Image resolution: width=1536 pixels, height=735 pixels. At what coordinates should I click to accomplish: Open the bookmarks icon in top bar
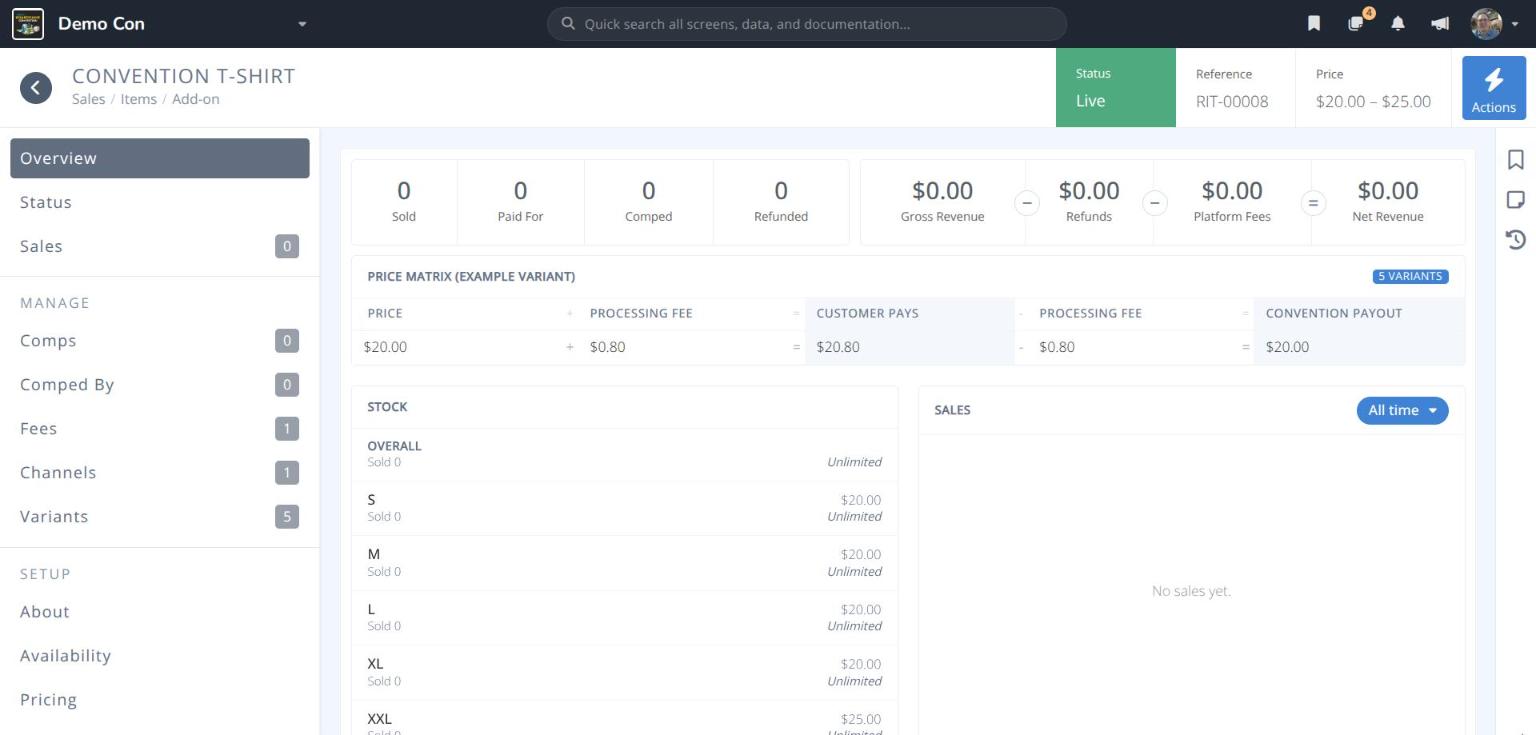pyautogui.click(x=1314, y=24)
